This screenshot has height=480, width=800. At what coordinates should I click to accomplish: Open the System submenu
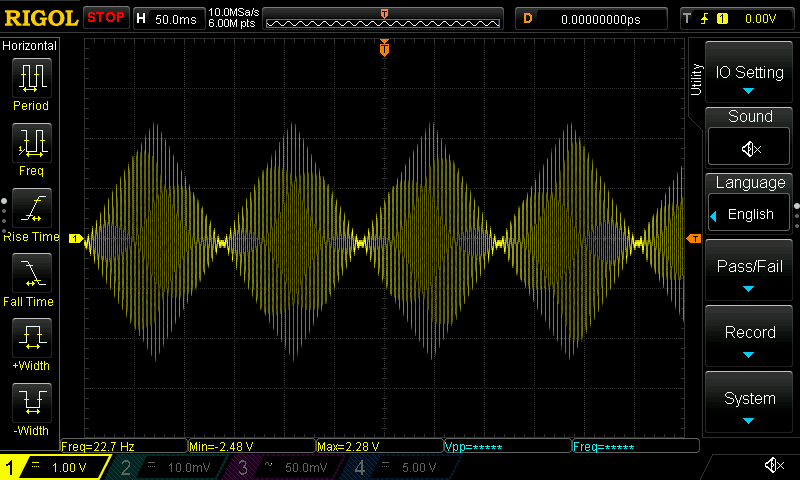(749, 402)
